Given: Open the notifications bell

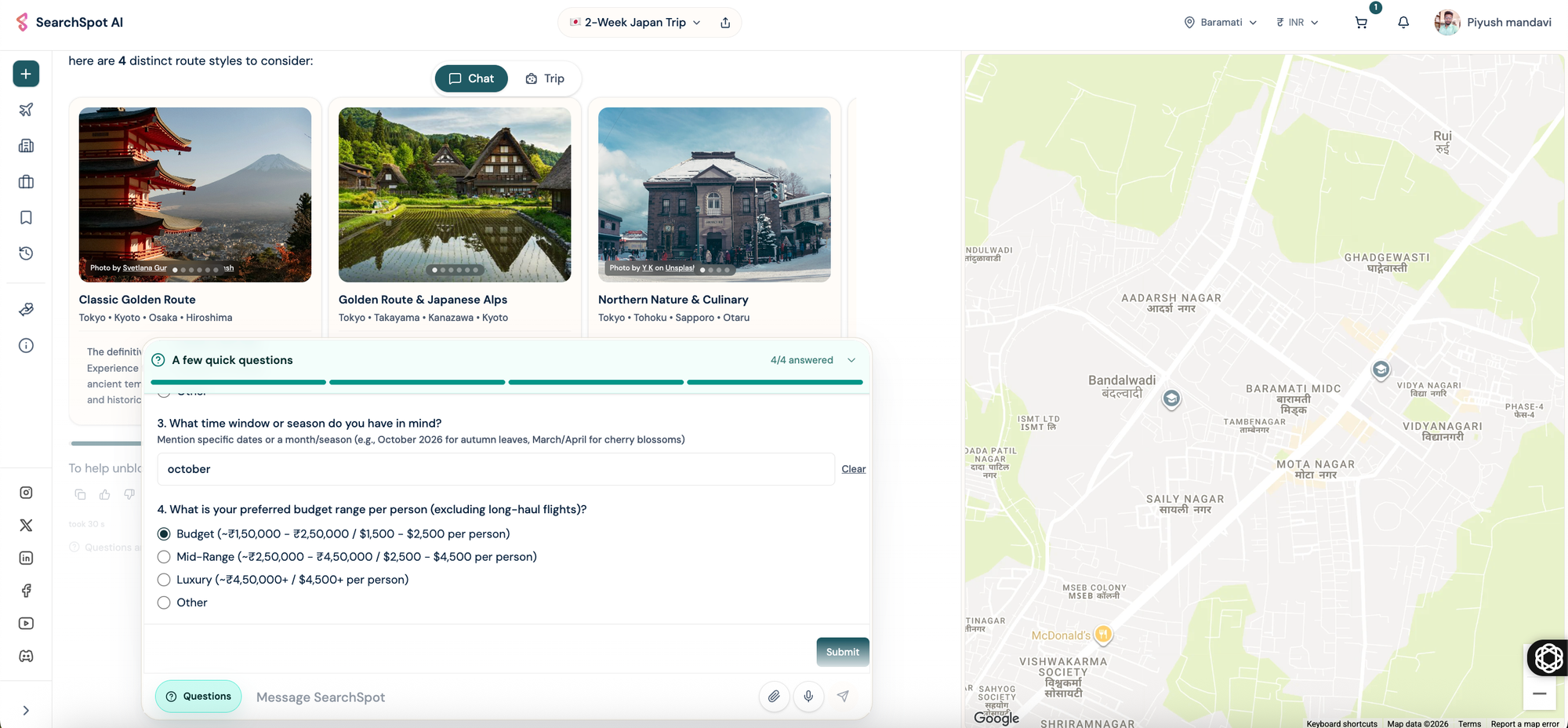Looking at the screenshot, I should (x=1403, y=23).
